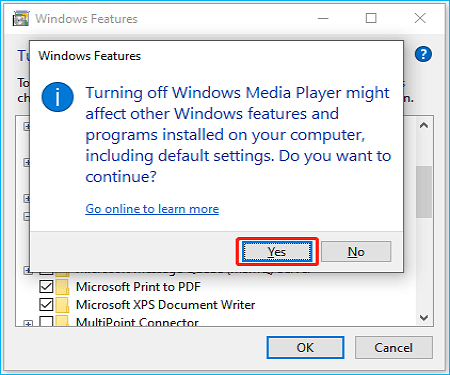Click the scroll down arrow of features list

click(x=424, y=318)
